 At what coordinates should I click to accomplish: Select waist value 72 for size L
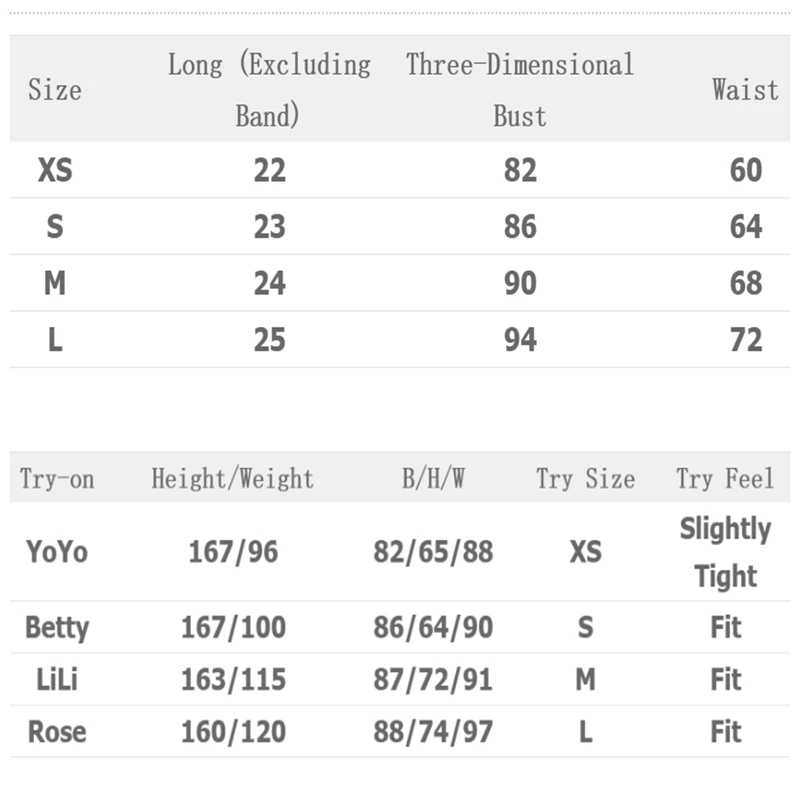tap(746, 340)
